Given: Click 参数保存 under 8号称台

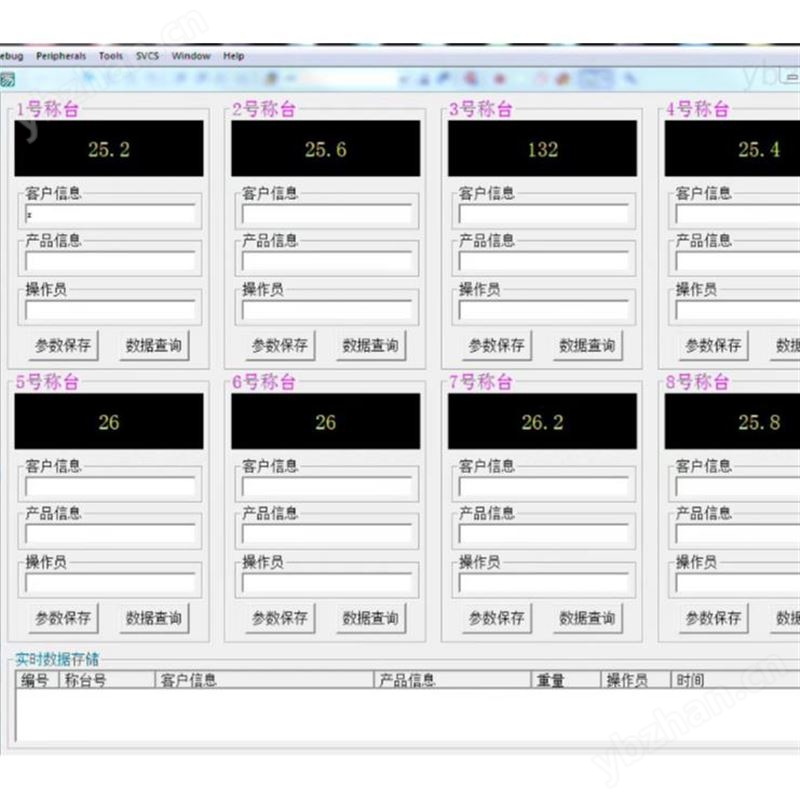Looking at the screenshot, I should click(714, 618).
